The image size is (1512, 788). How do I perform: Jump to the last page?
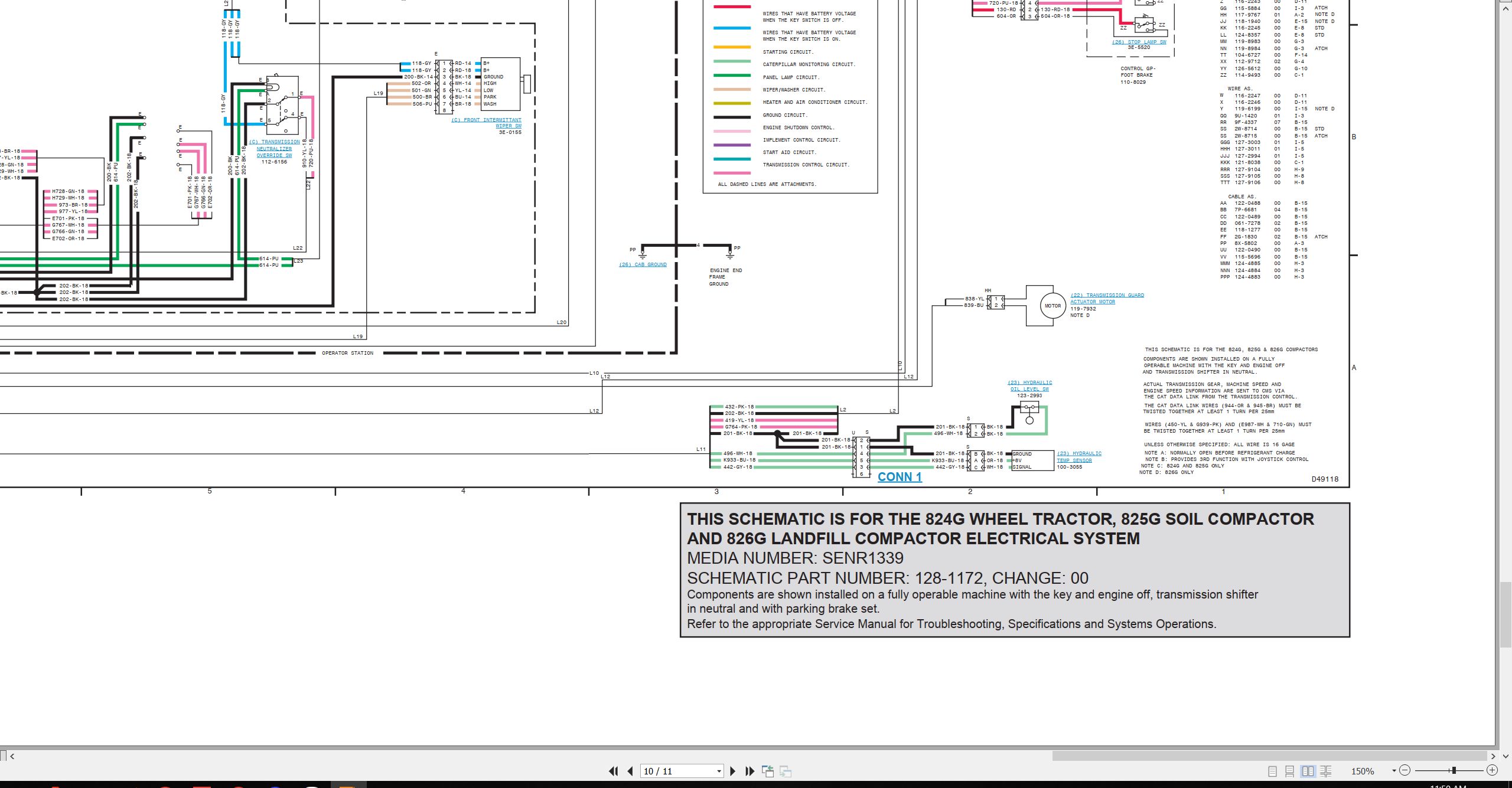pos(750,771)
